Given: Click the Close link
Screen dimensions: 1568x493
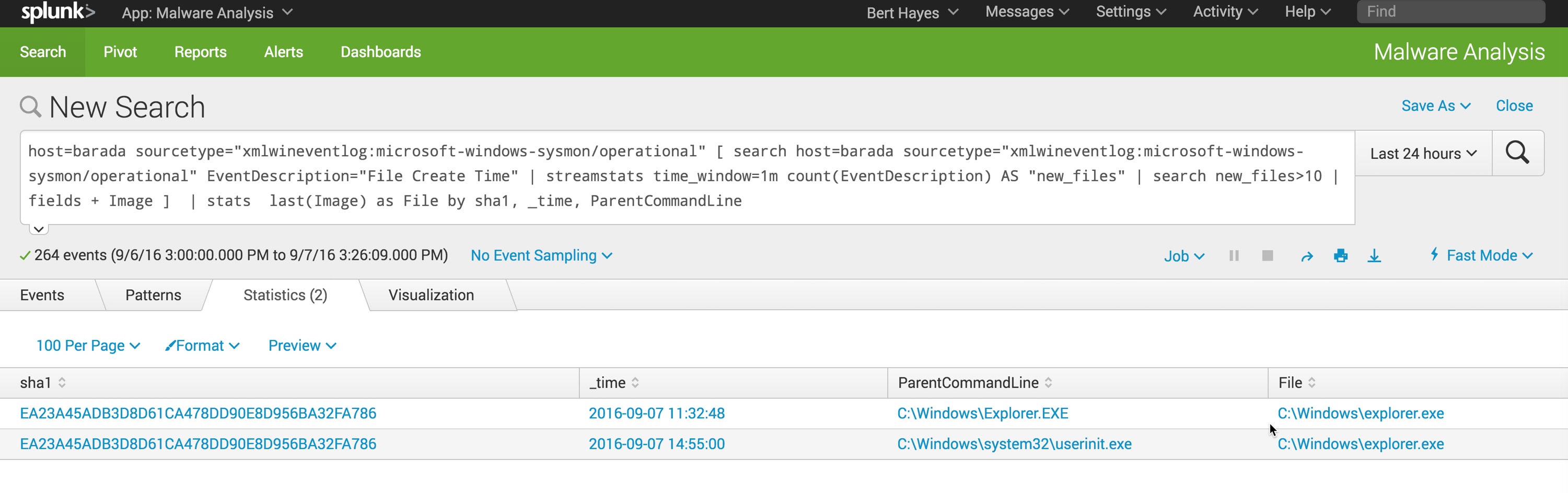Looking at the screenshot, I should click(x=1514, y=106).
